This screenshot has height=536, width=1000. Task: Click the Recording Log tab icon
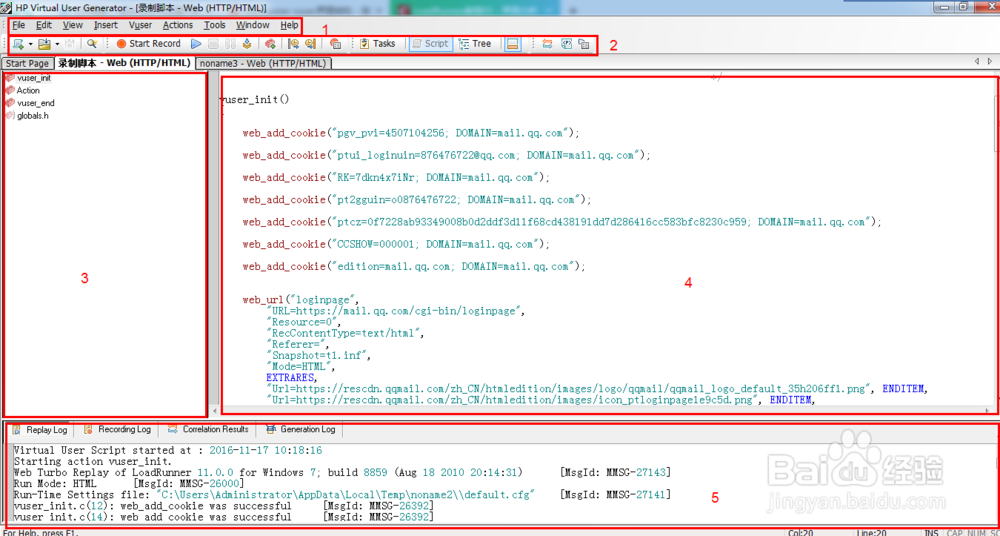[x=88, y=429]
